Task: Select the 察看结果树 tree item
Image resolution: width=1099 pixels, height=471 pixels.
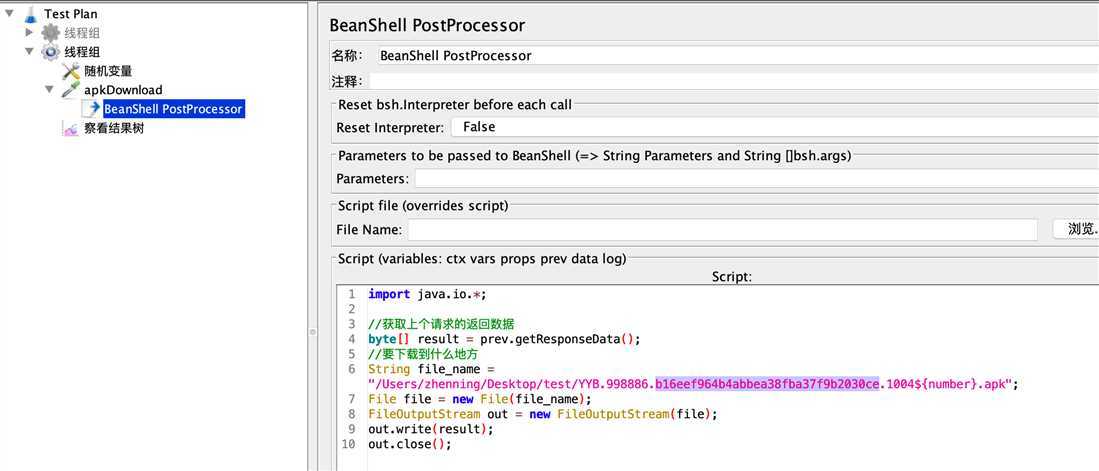Action: click(x=114, y=128)
